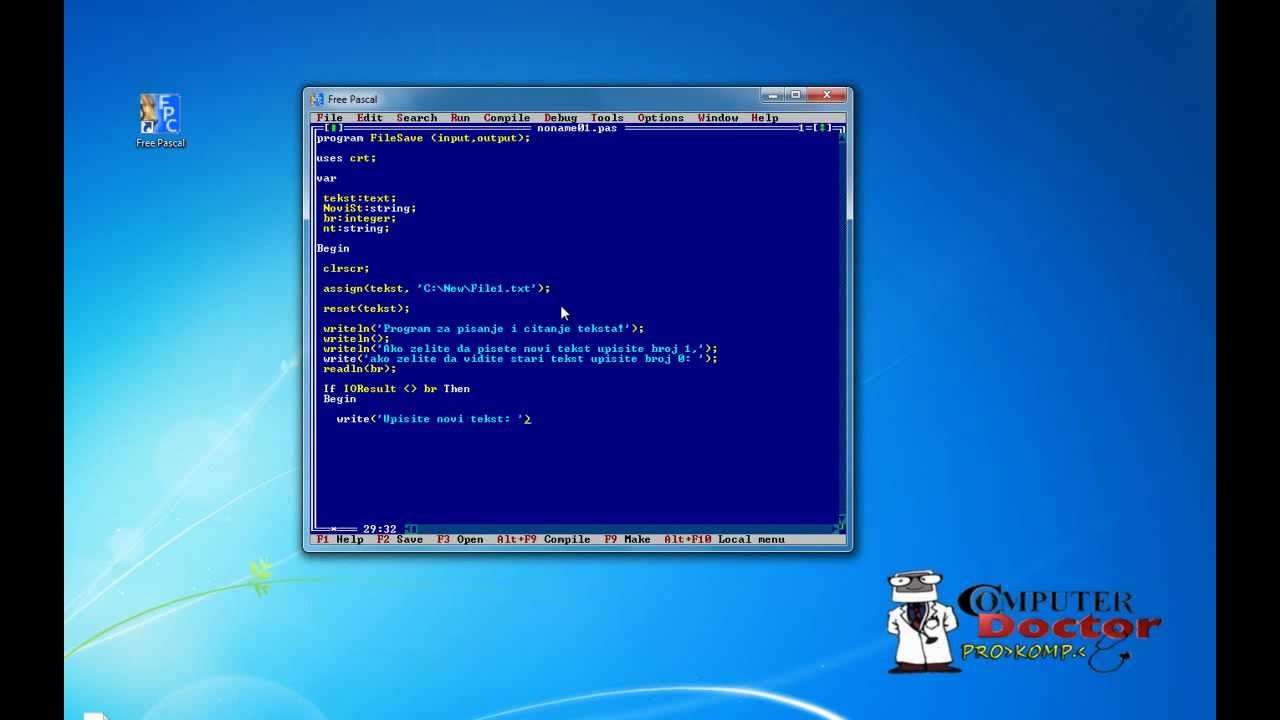Maximize the Free Pascal window
The image size is (1280, 720).
795,95
